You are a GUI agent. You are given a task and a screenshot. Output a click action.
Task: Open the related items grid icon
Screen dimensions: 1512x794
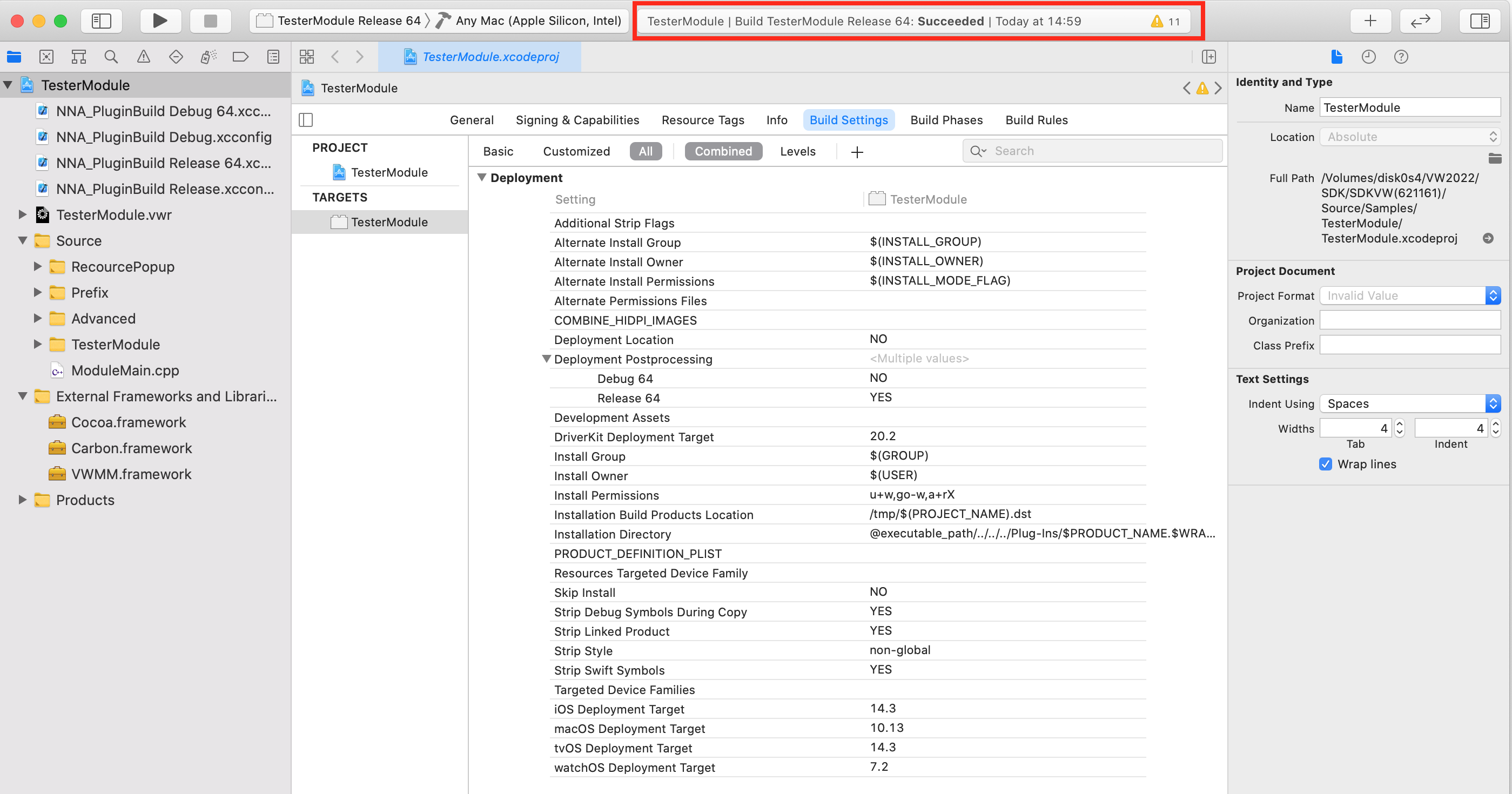coord(307,57)
